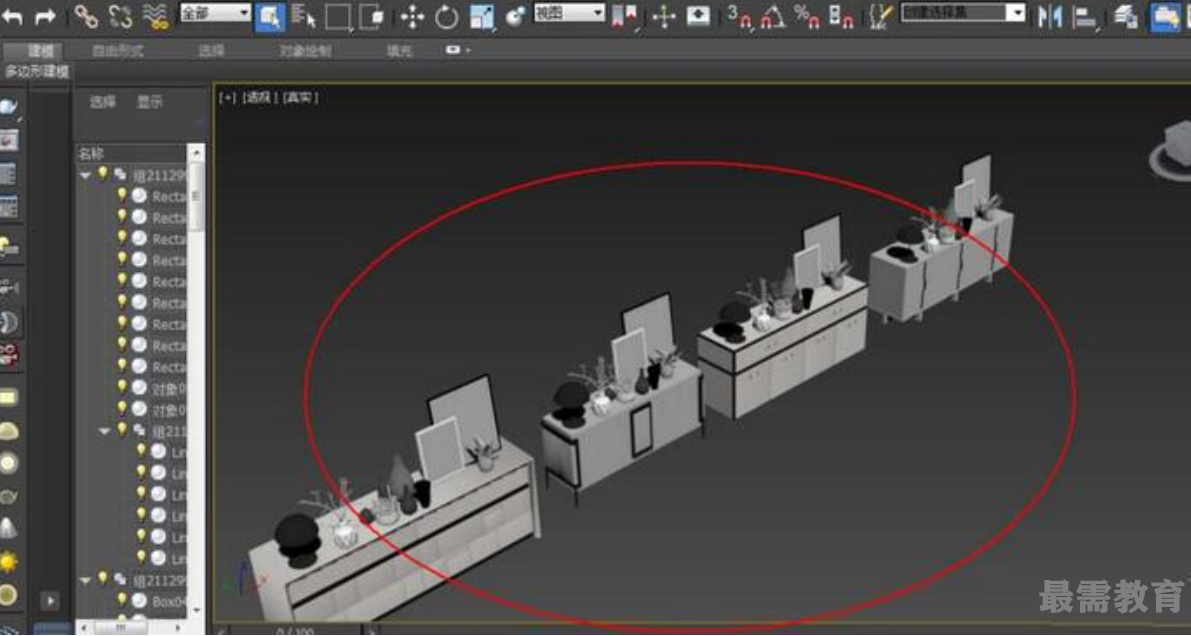The width and height of the screenshot is (1191, 636).
Task: Collapse the nested 组211 group in scene explorer
Action: click(105, 431)
